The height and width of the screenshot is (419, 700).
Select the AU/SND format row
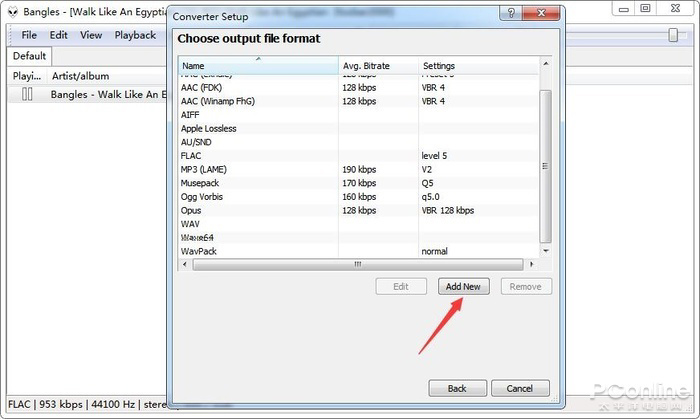click(x=358, y=142)
